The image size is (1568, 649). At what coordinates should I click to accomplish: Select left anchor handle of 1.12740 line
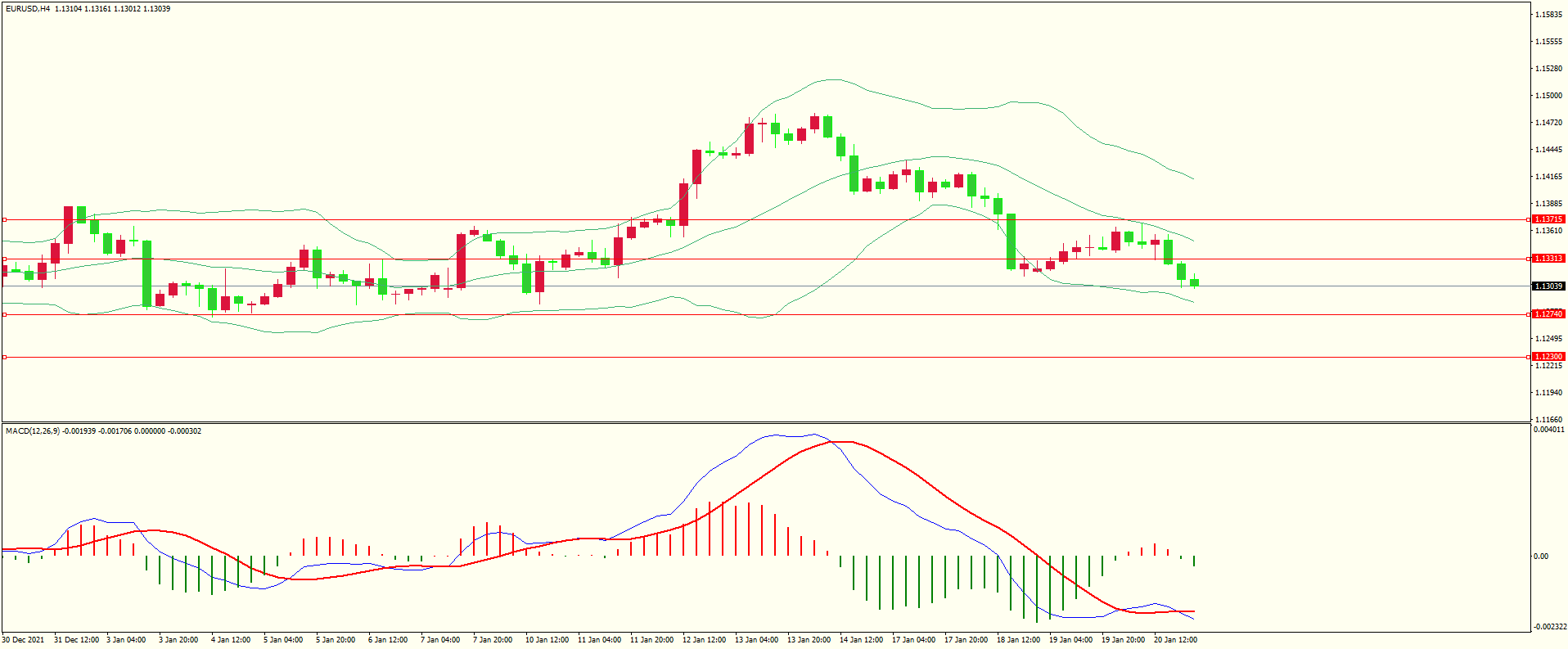coord(4,314)
